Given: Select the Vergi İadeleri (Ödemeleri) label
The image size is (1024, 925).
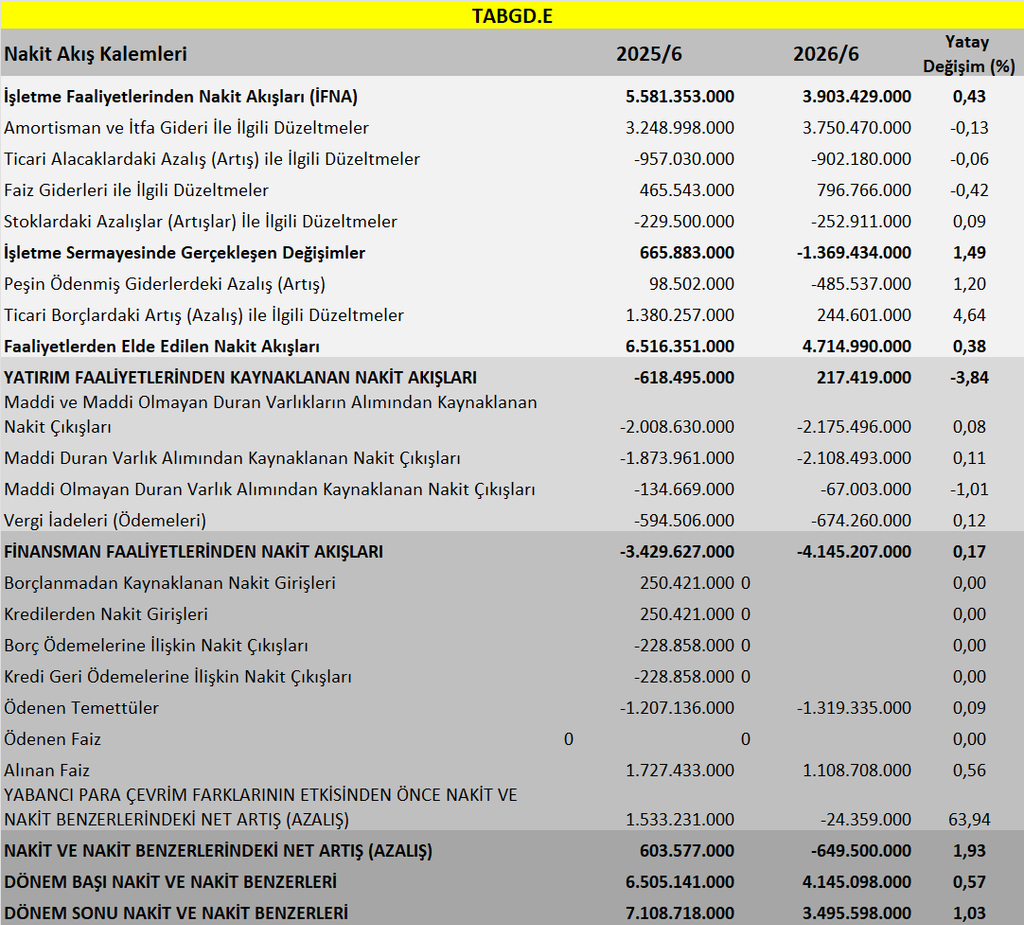Looking at the screenshot, I should (105, 521).
